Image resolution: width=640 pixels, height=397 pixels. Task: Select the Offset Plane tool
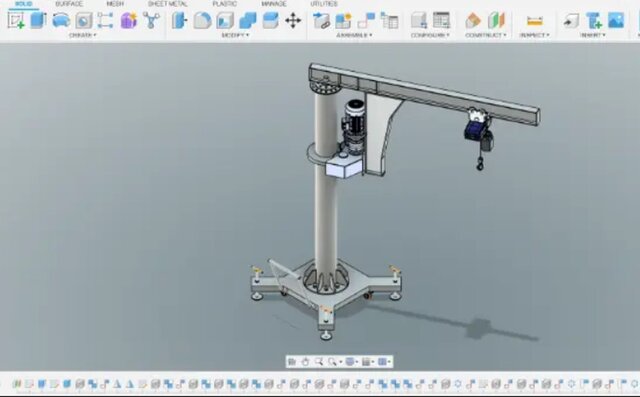pyautogui.click(x=473, y=20)
